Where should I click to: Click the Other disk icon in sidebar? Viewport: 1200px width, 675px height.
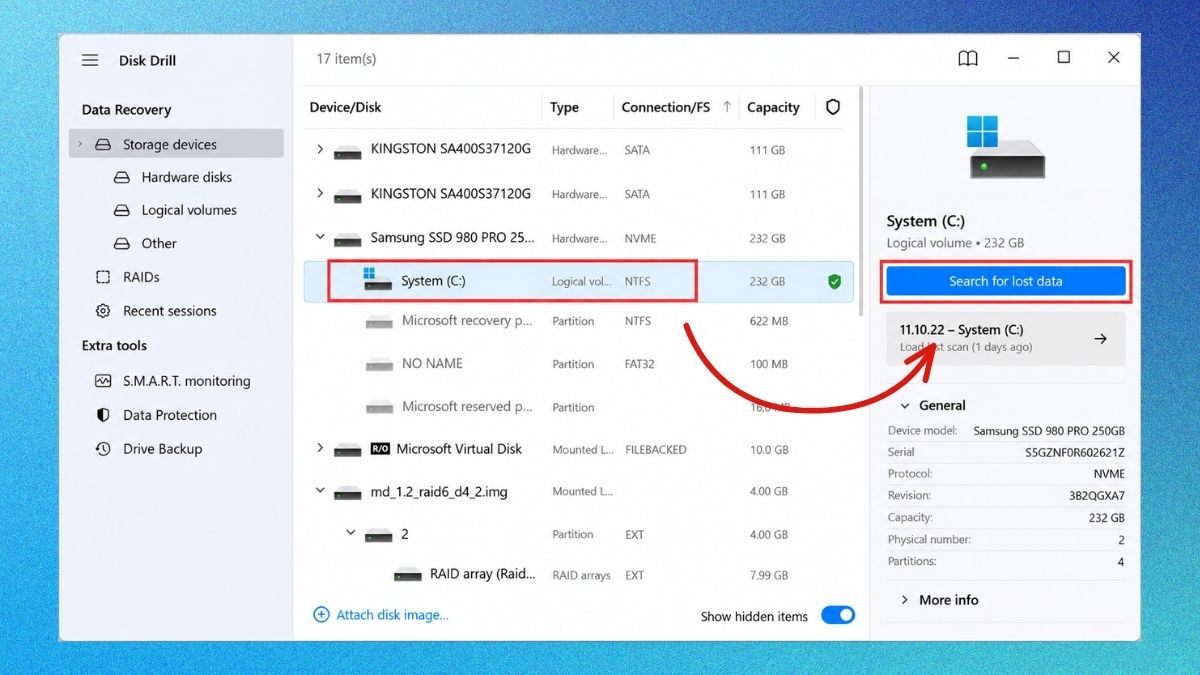[122, 243]
